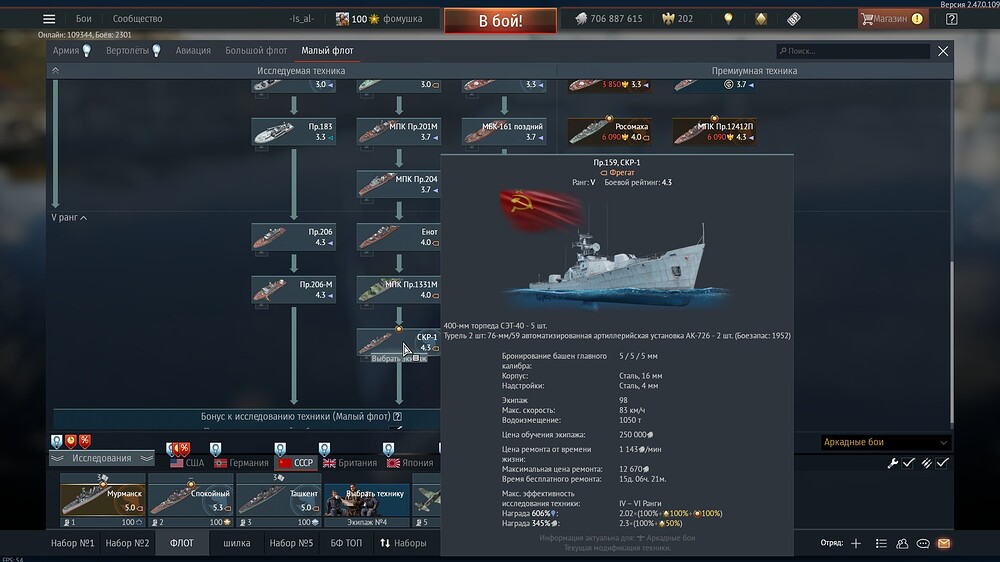Click research marker above Германия flag
This screenshot has width=1000, height=562.
tap(216, 449)
